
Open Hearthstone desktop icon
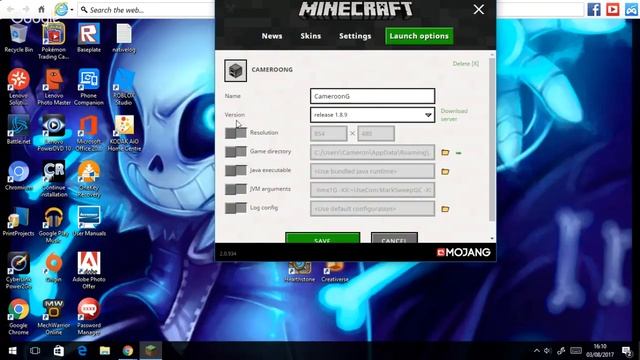300,272
